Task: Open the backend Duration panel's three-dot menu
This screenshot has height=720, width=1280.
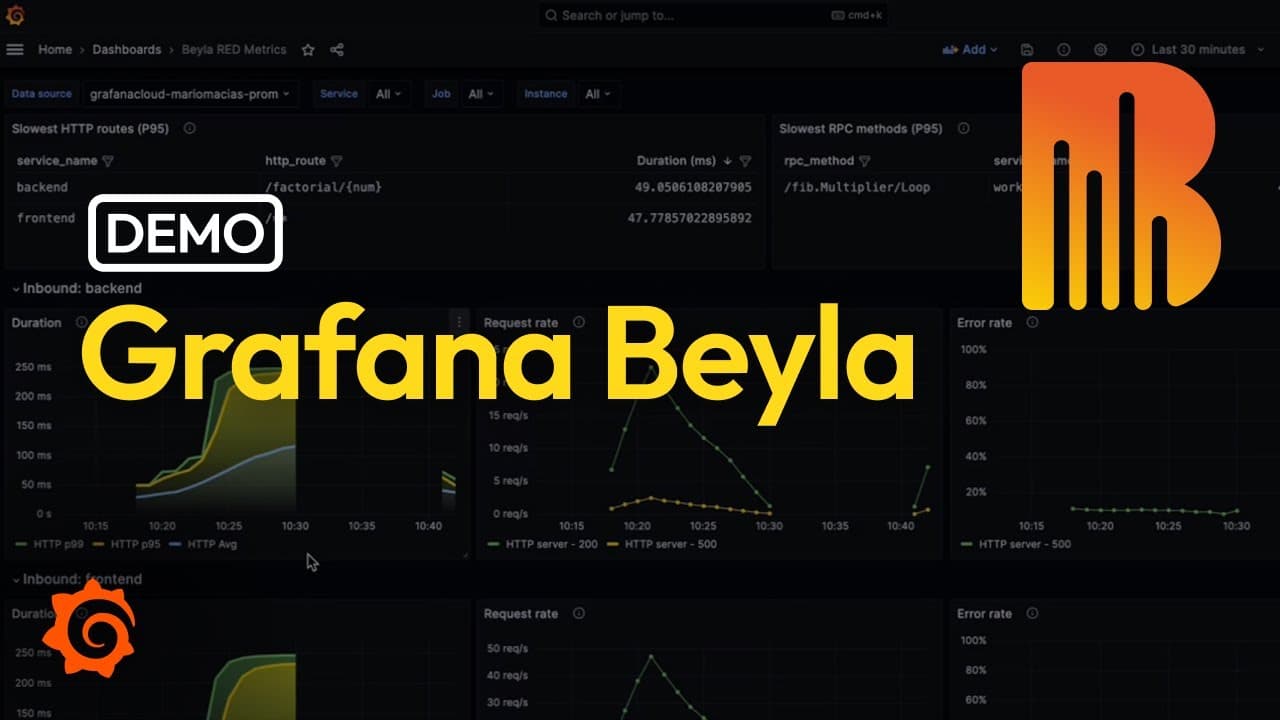Action: pyautogui.click(x=460, y=322)
